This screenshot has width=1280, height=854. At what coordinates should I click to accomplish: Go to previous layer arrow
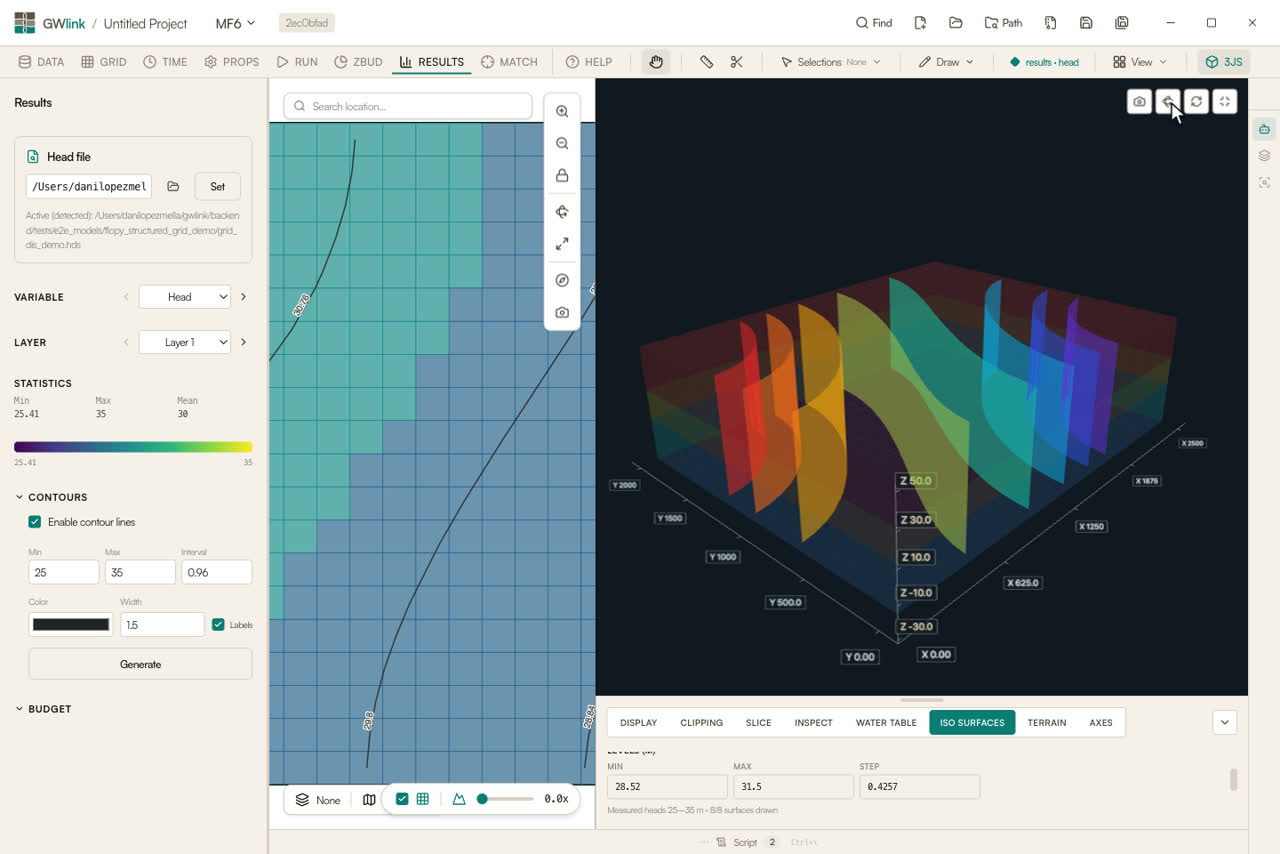coord(126,342)
